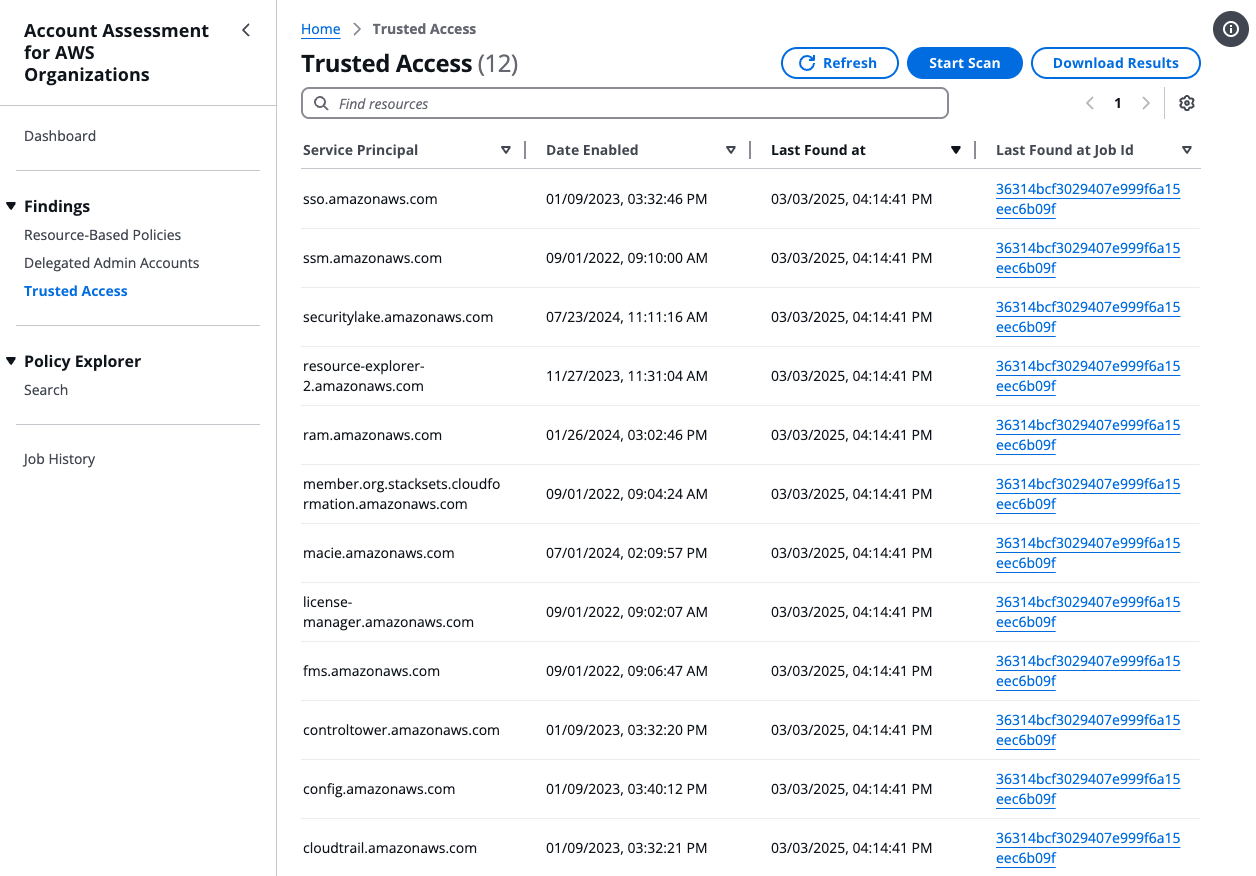Click securitylake.amazonaws.com service principal
Viewport: 1256px width, 876px height.
tap(398, 317)
